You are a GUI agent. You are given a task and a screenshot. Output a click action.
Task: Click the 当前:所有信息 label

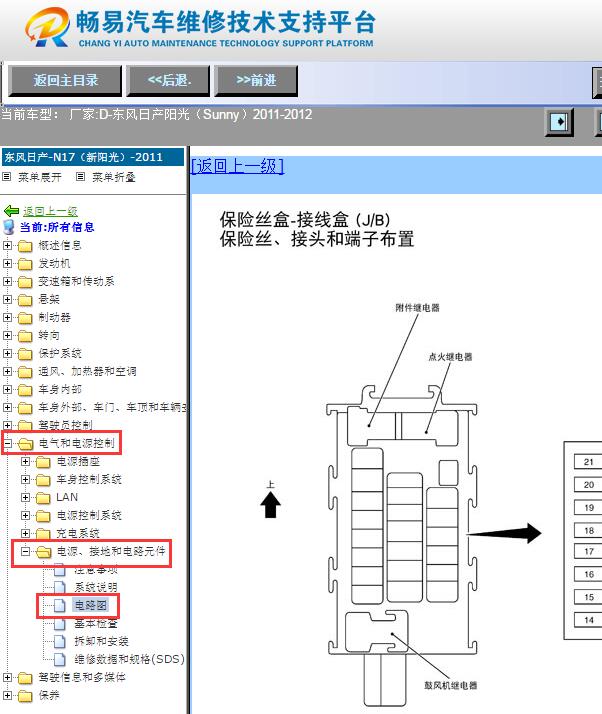pyautogui.click(x=57, y=227)
